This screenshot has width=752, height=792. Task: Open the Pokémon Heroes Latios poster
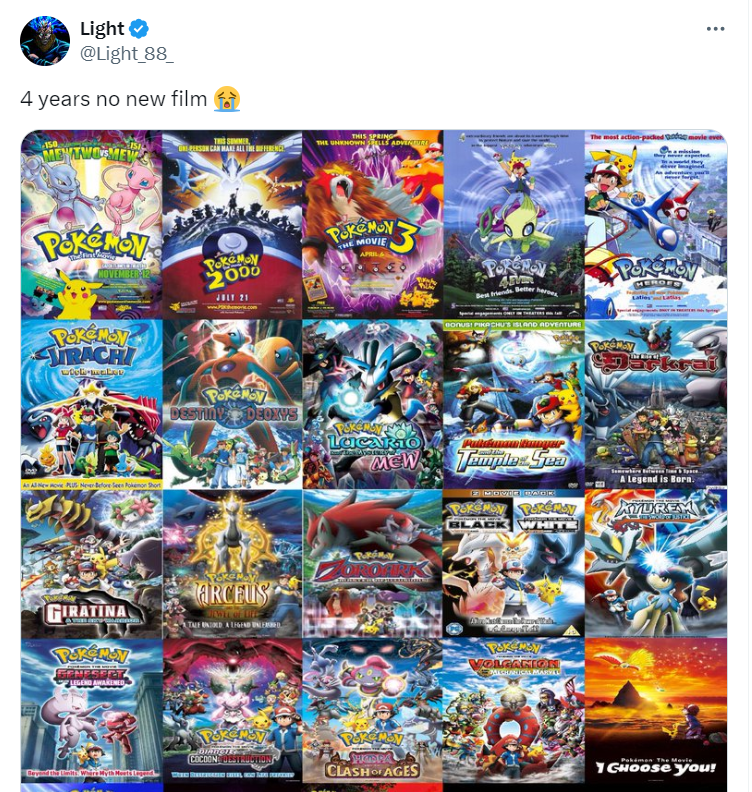(x=656, y=224)
